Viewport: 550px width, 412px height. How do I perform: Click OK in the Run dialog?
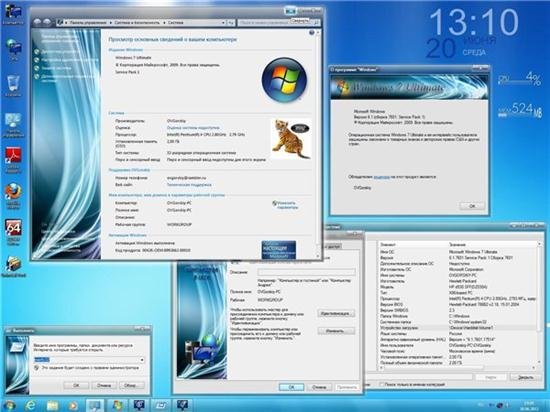coord(76,385)
